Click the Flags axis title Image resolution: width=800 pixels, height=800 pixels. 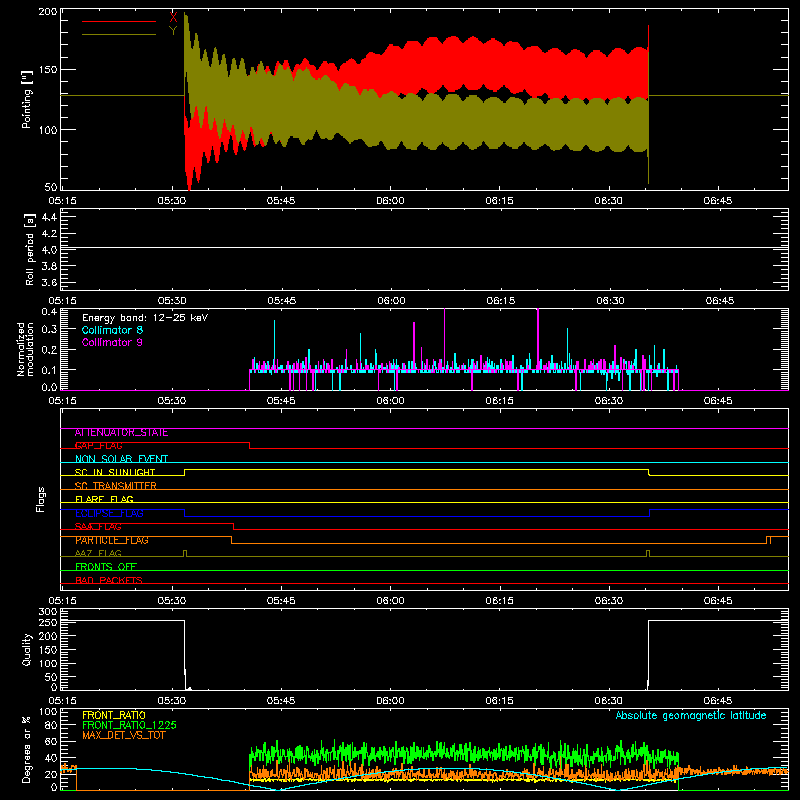40,499
